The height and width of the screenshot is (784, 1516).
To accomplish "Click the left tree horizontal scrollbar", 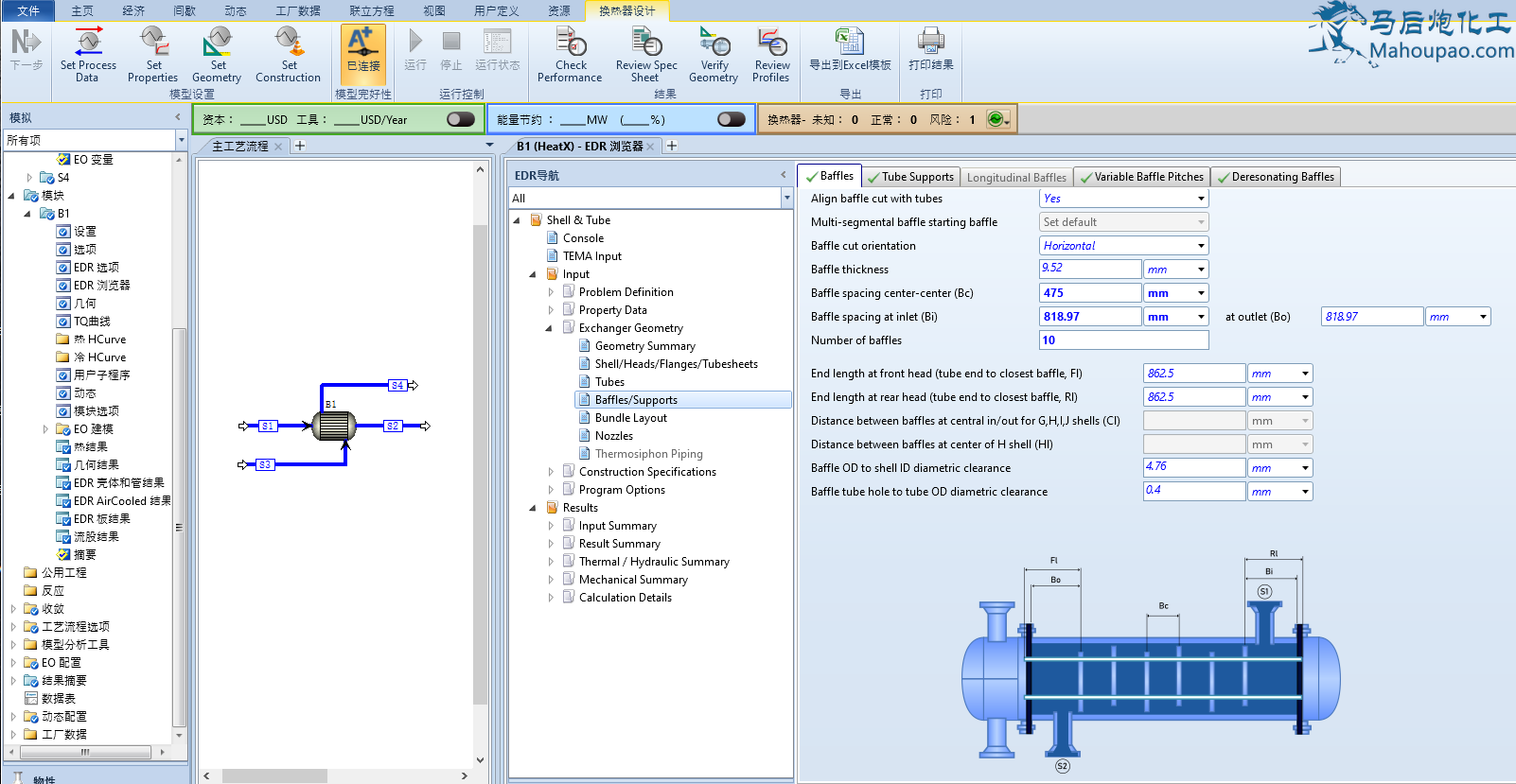I will (85, 752).
